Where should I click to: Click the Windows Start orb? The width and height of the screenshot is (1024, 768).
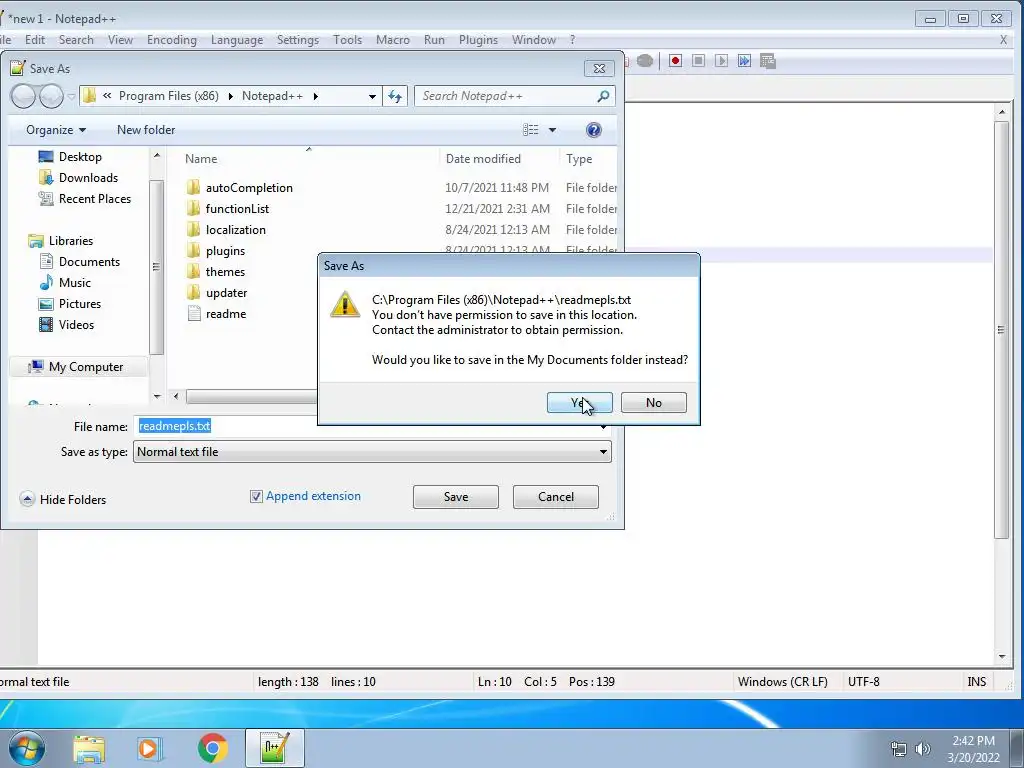[27, 748]
